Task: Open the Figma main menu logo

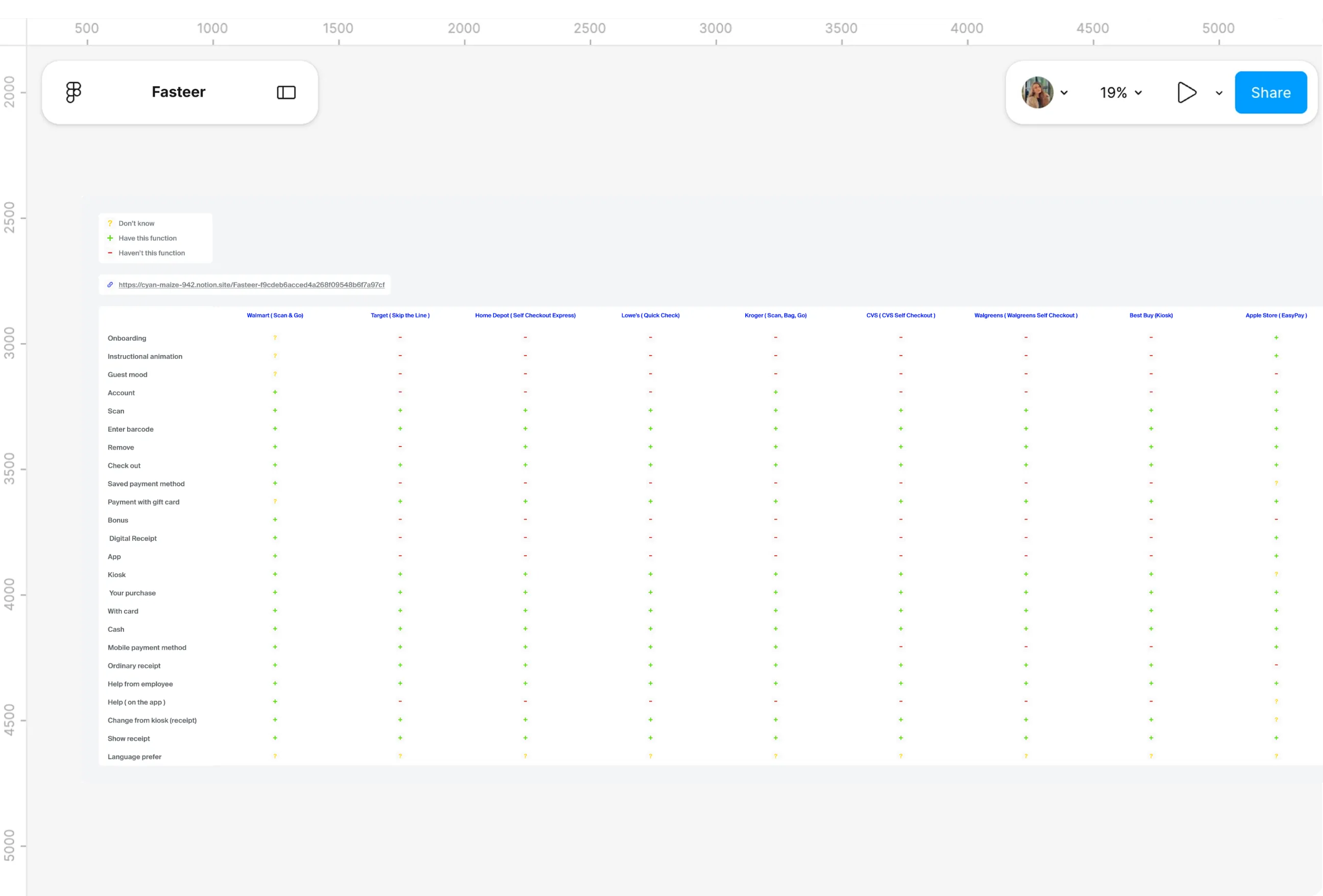Action: [73, 92]
